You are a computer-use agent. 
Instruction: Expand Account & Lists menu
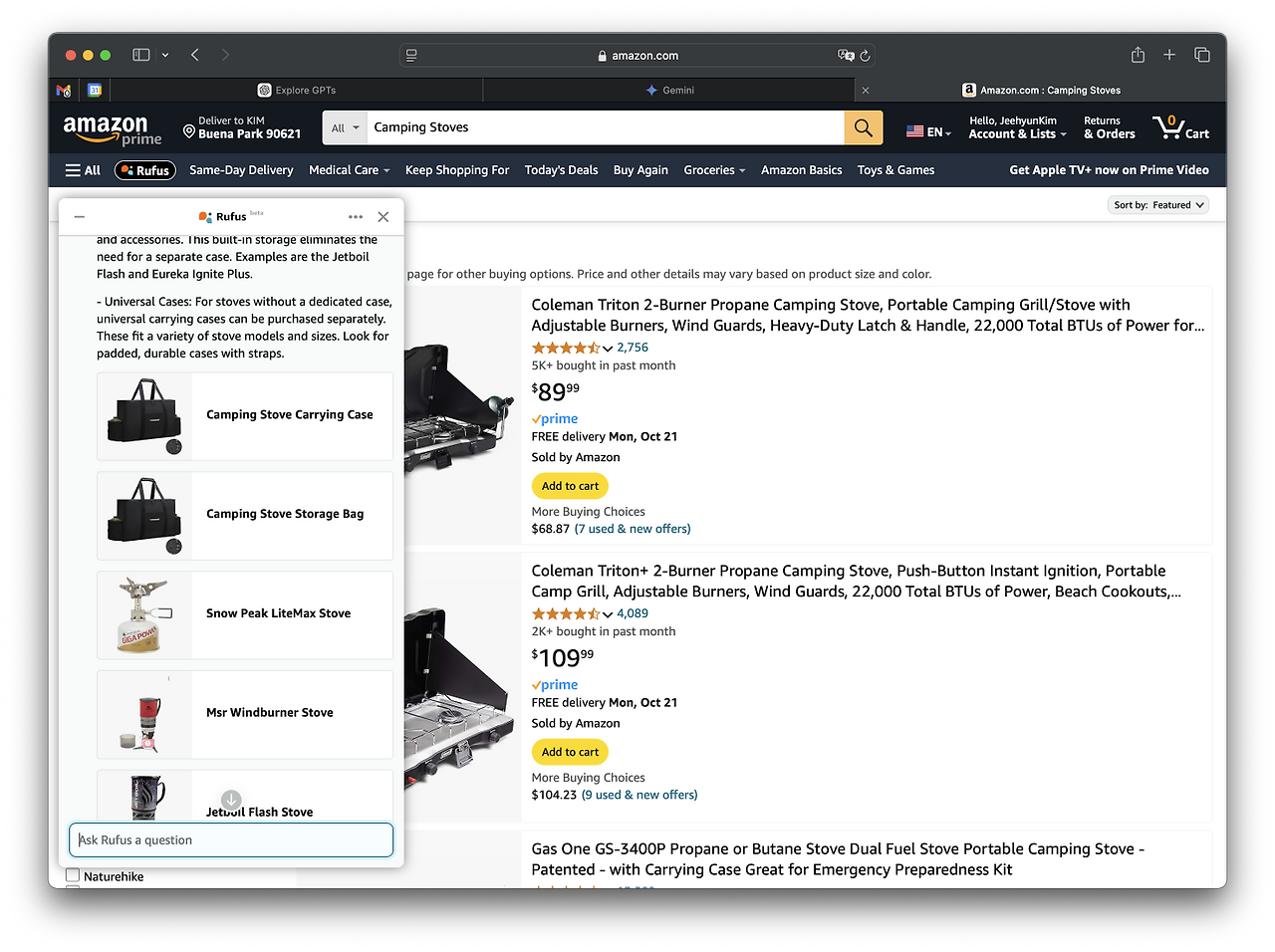(1017, 127)
